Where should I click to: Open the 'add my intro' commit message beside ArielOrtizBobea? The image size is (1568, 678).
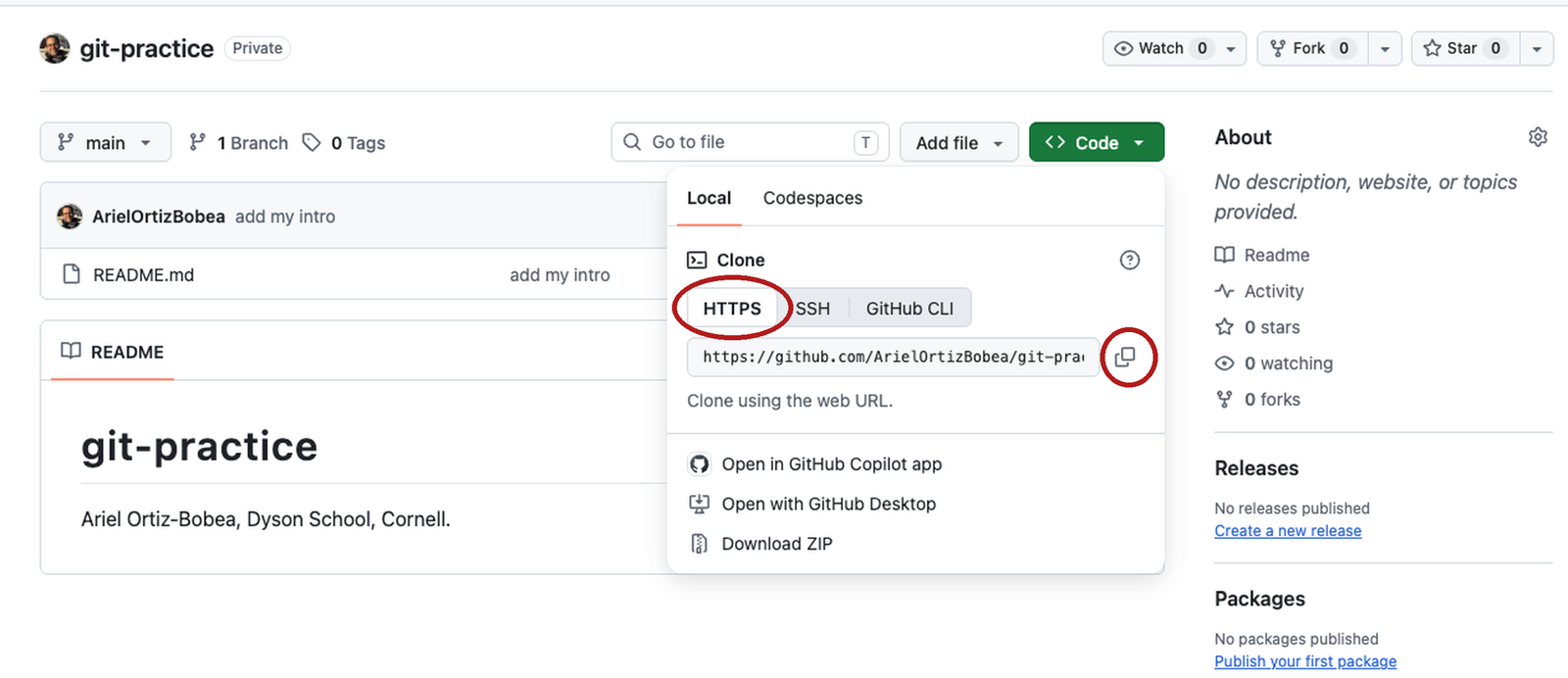[x=285, y=217]
